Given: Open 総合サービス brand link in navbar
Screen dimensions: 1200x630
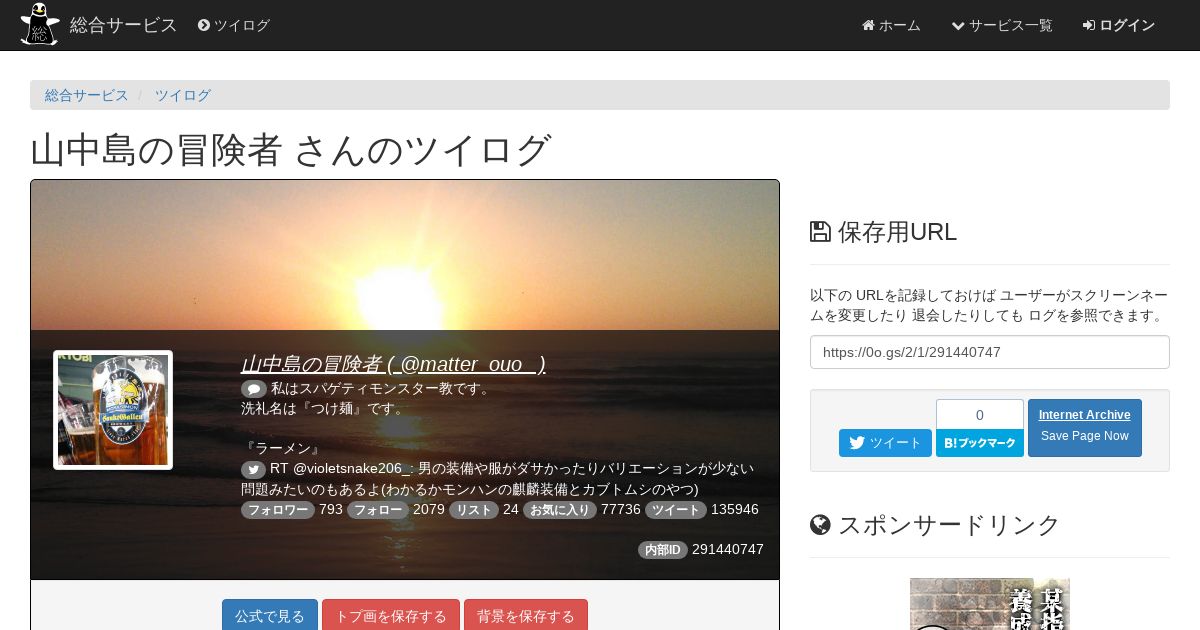Looking at the screenshot, I should [x=123, y=25].
